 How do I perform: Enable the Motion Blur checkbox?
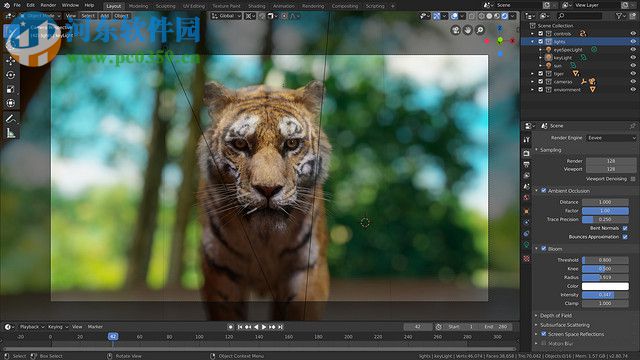coord(544,343)
